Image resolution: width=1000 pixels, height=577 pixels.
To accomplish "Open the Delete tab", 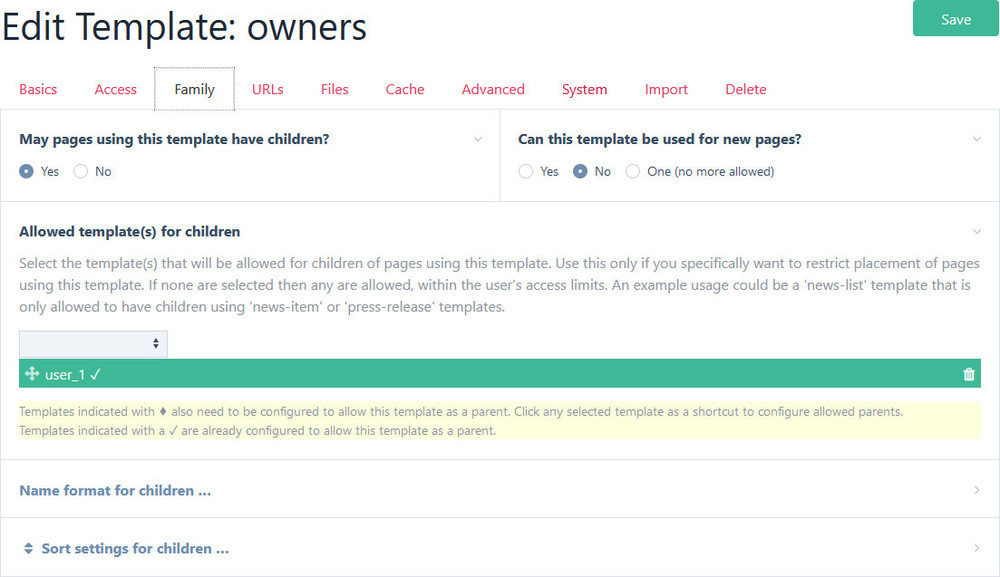I will (746, 90).
